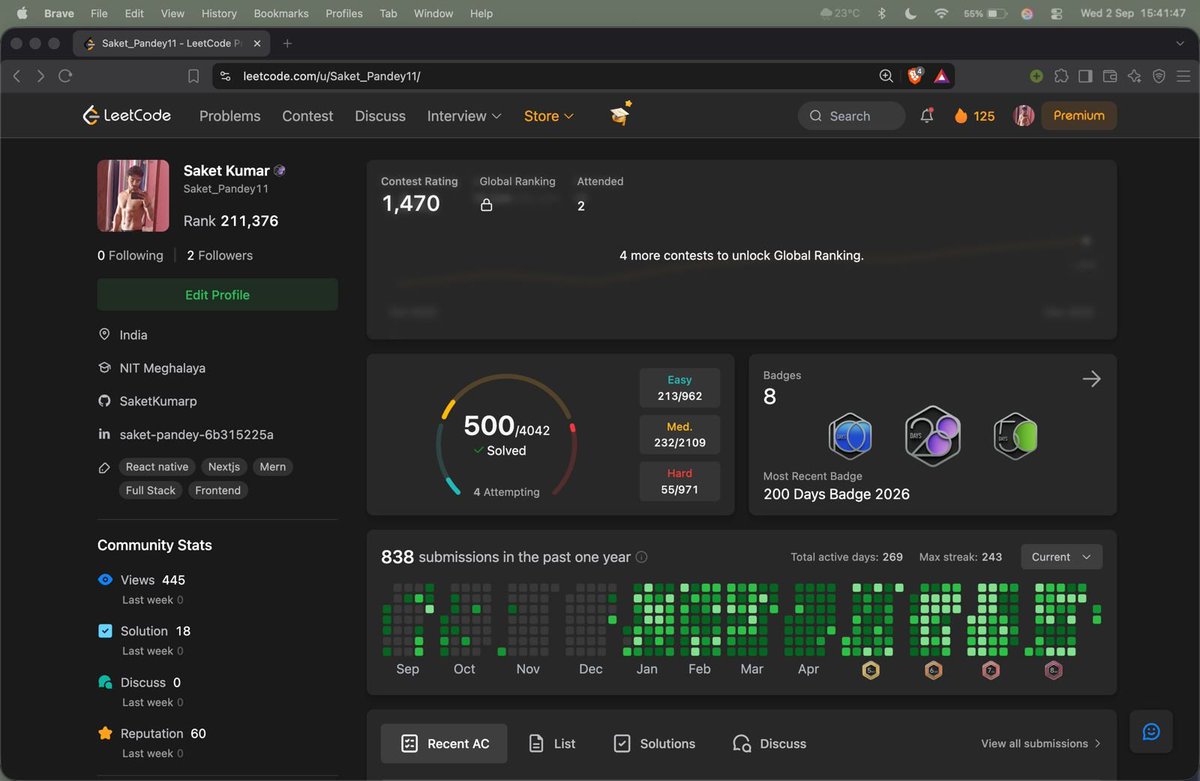Open the browser extensions puzzle icon
The height and width of the screenshot is (781, 1200).
[x=1061, y=76]
